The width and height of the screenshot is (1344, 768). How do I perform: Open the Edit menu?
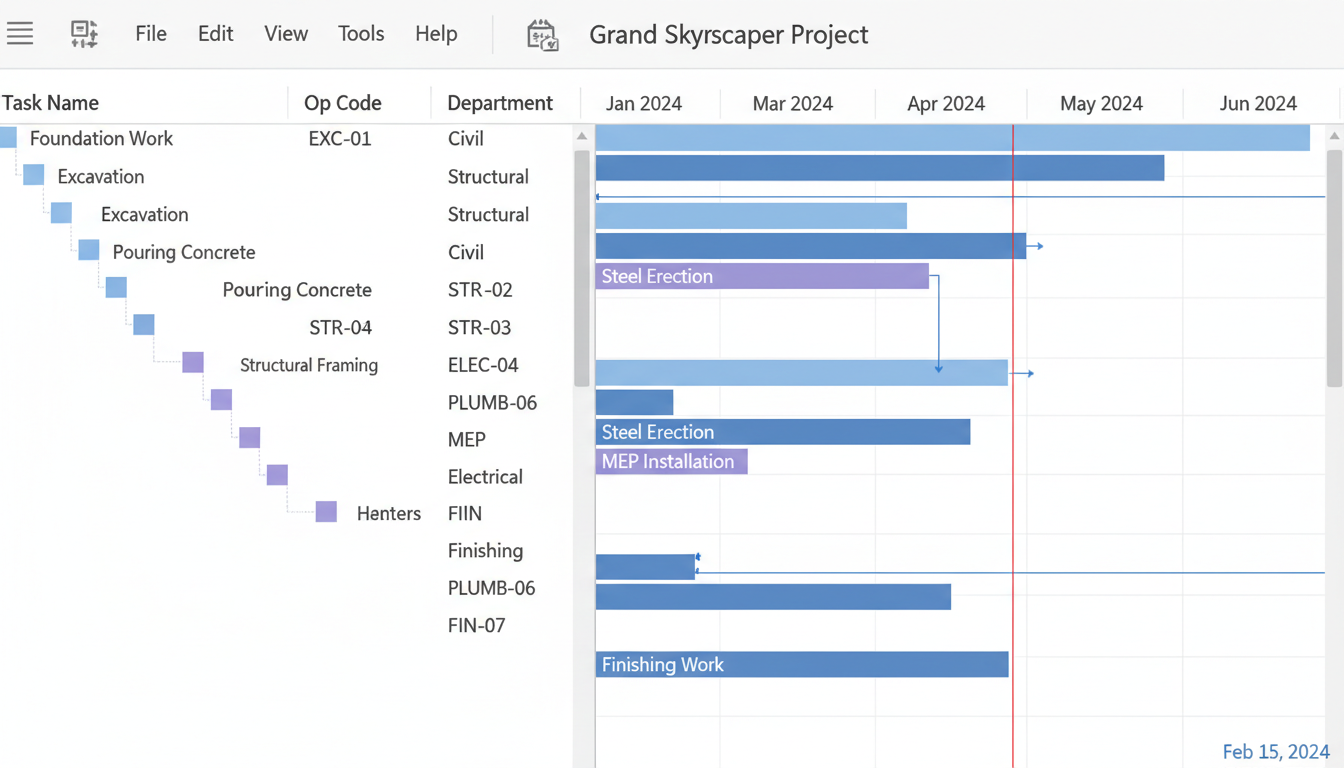(x=215, y=33)
